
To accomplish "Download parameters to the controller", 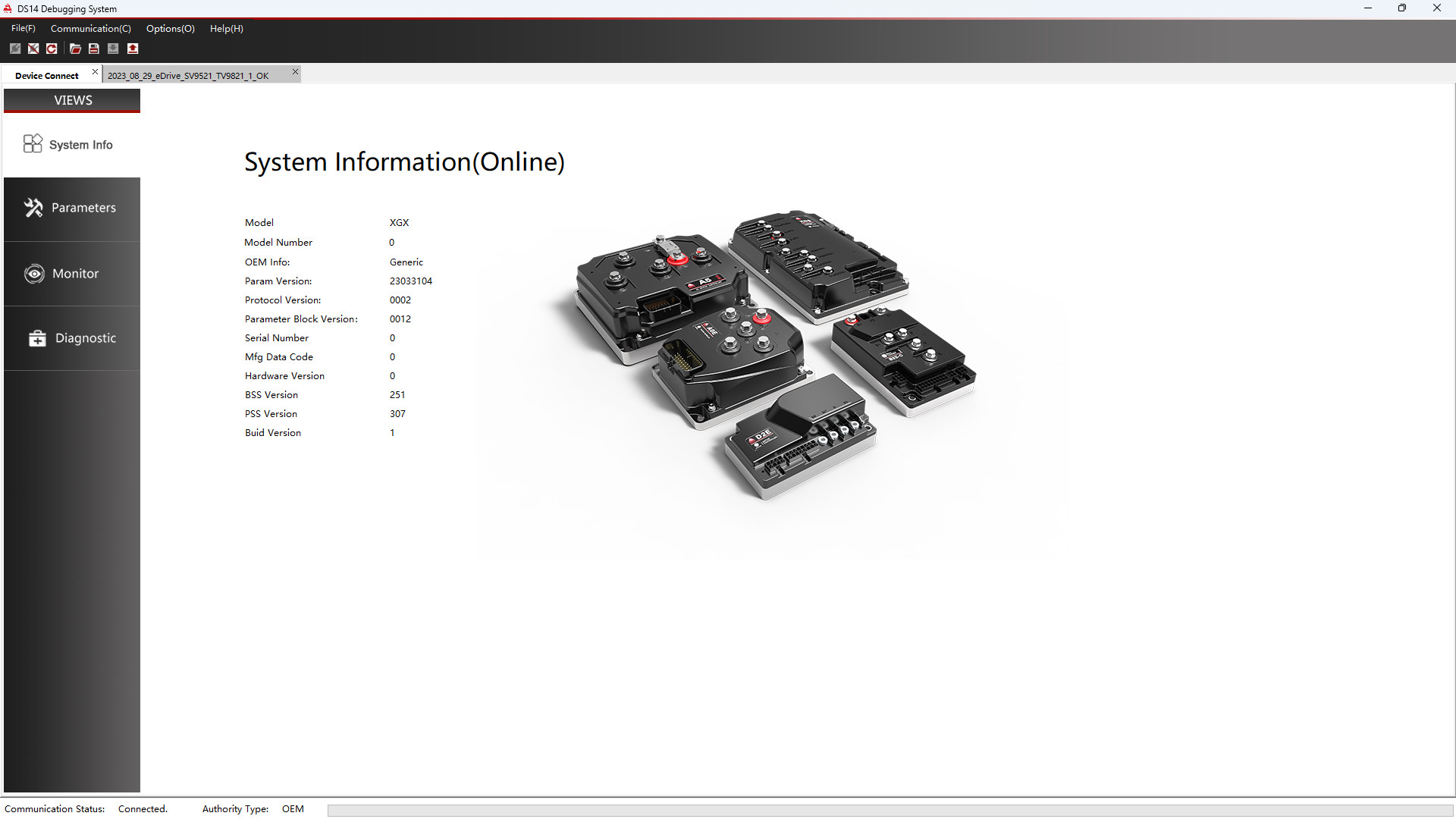I will (113, 49).
